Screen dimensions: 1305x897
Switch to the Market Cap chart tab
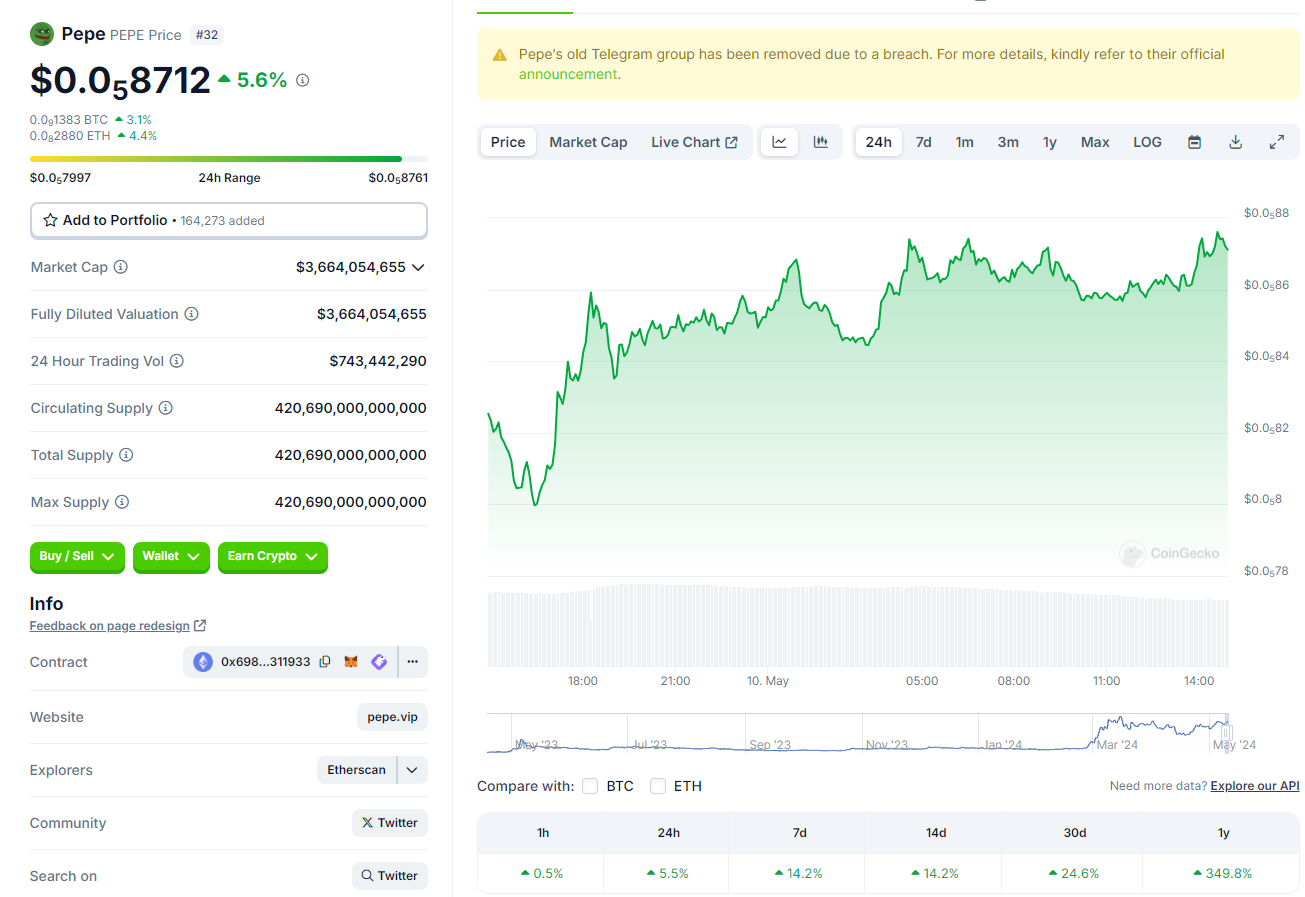pyautogui.click(x=588, y=142)
